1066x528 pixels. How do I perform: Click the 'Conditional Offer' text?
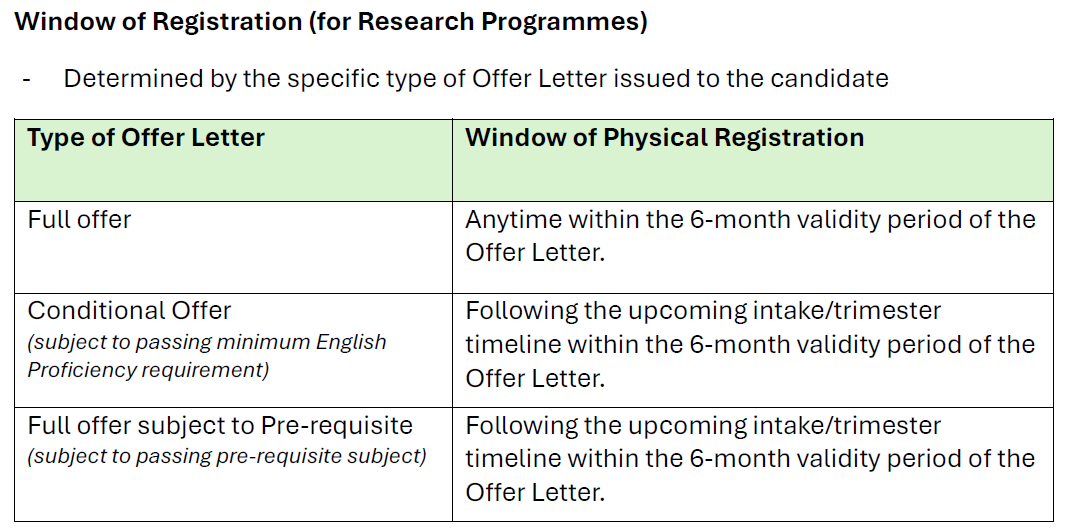pyautogui.click(x=129, y=311)
